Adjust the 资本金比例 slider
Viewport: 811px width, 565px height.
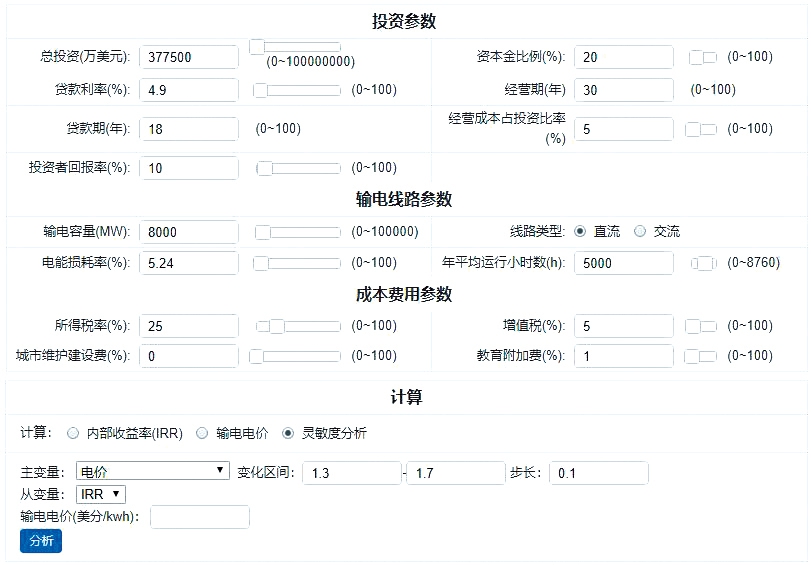pos(703,57)
